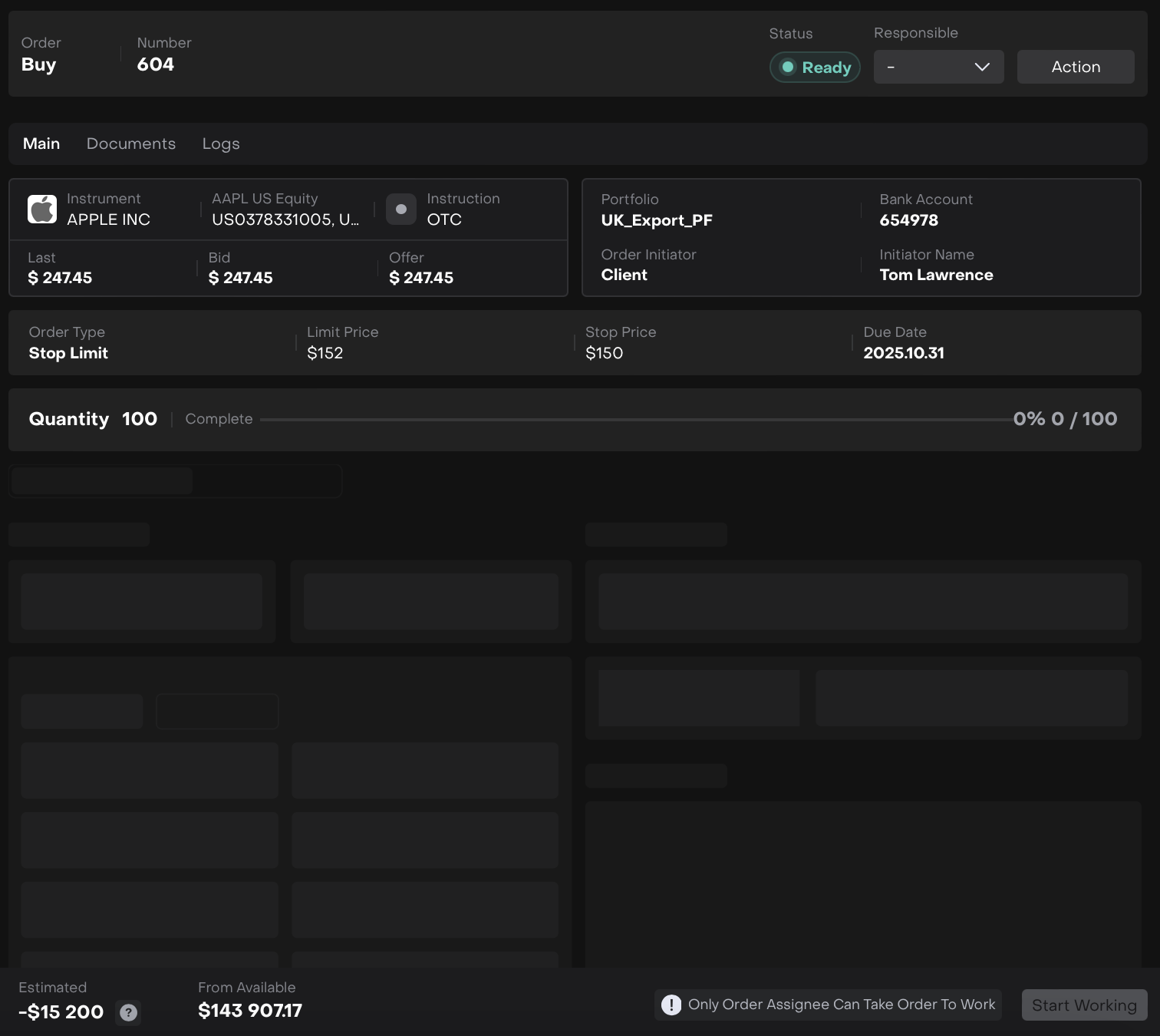Open the Responsible dropdown
The height and width of the screenshot is (1036, 1160).
(938, 68)
